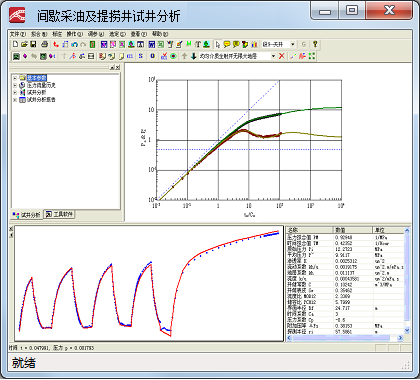Switch to the 工具软件 tab

pos(59,214)
